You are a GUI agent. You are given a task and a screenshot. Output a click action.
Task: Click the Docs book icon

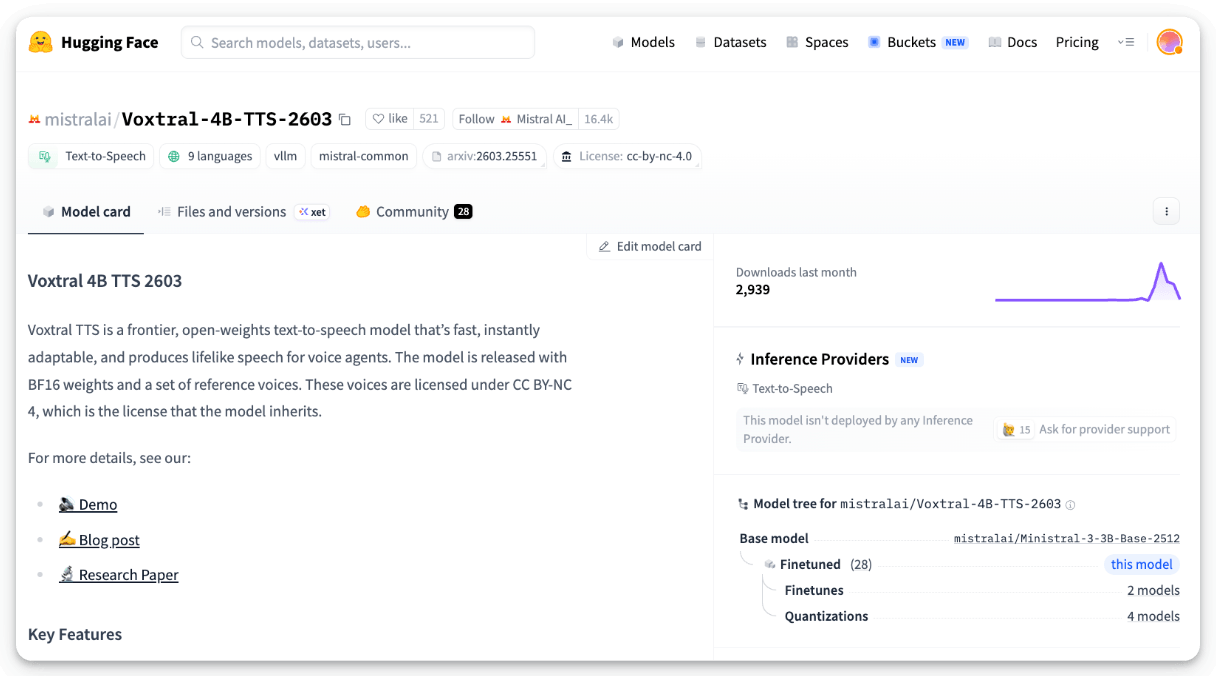click(995, 43)
